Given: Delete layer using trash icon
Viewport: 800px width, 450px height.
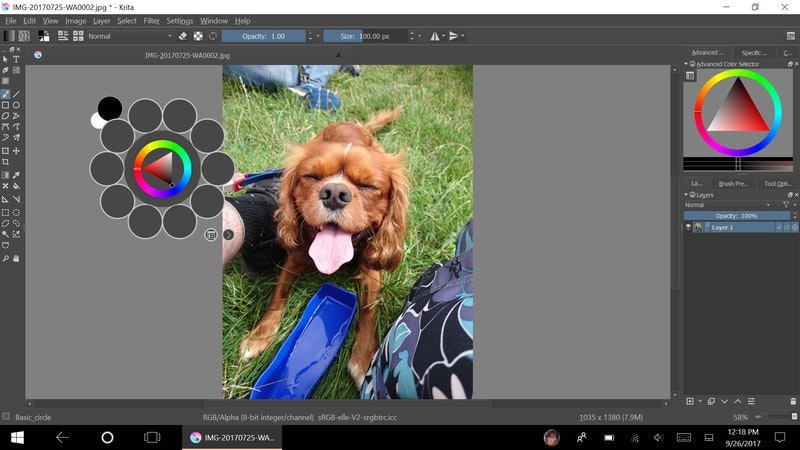Looking at the screenshot, I should tap(793, 401).
